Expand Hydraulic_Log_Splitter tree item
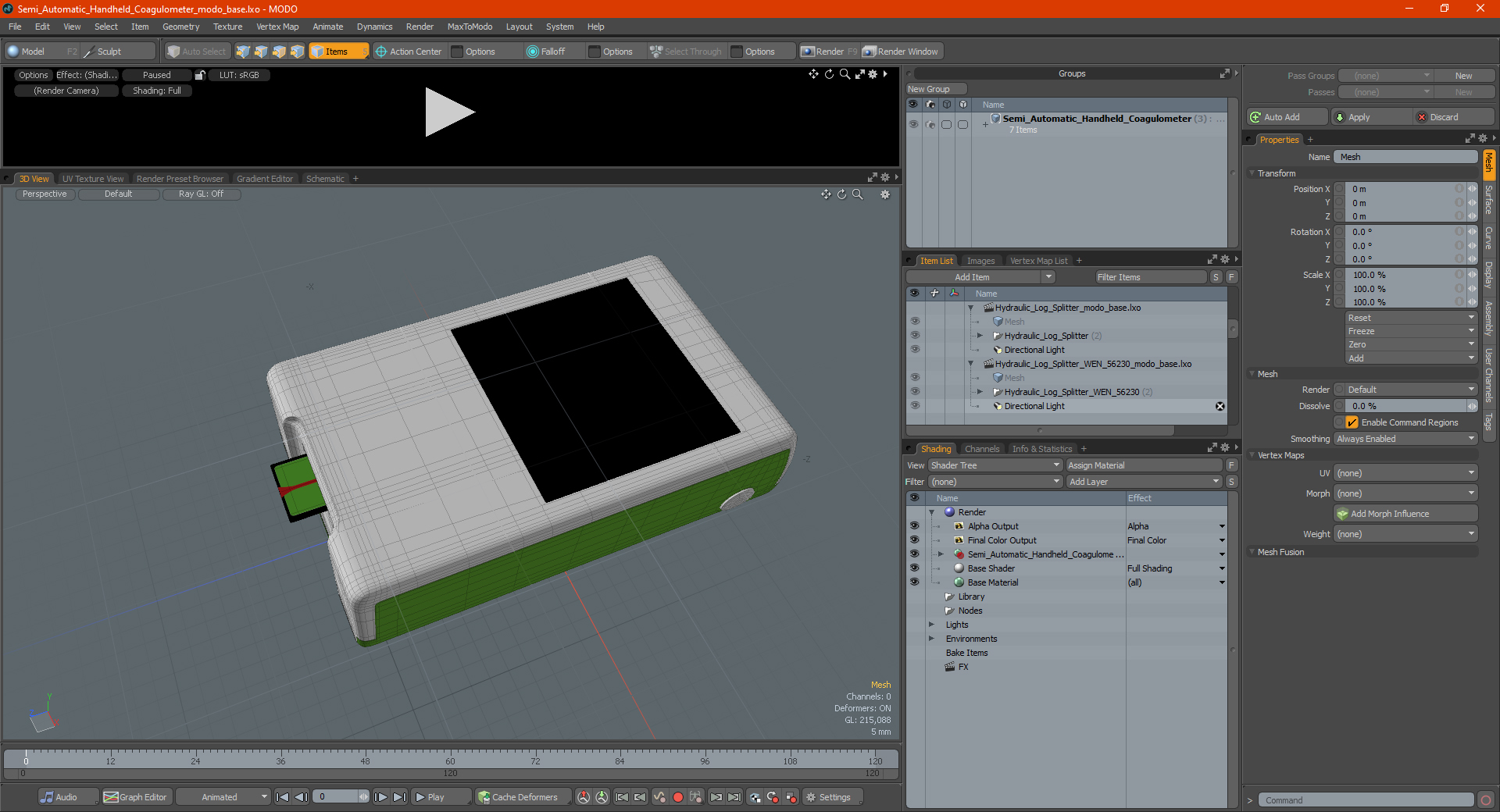This screenshot has height=812, width=1500. point(980,336)
